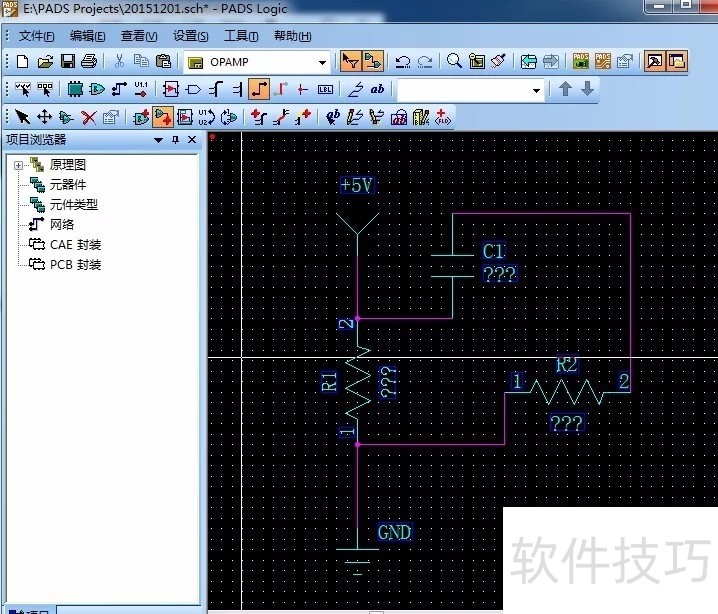Click the Add Part tool icon
718x614 pixels.
141,117
